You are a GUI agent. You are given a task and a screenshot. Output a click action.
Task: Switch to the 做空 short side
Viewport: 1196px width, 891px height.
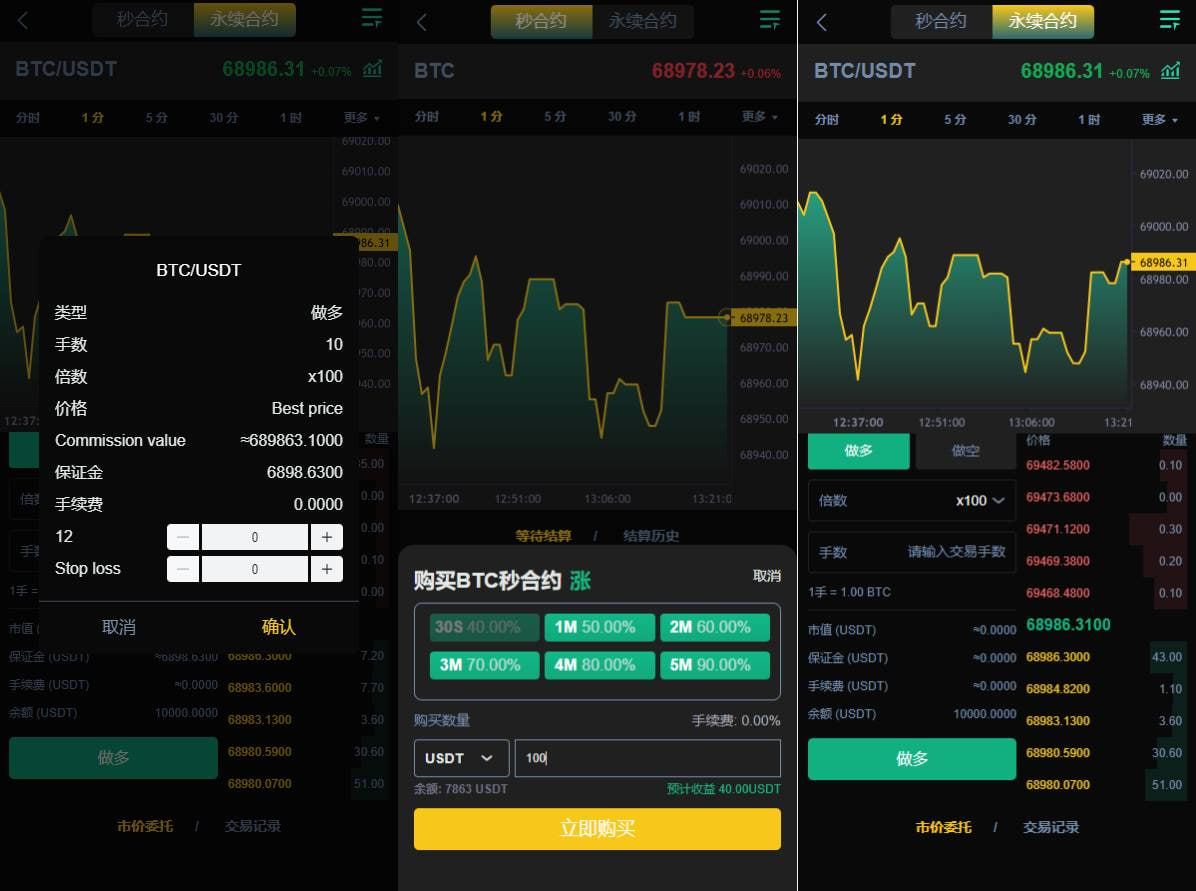(x=965, y=451)
